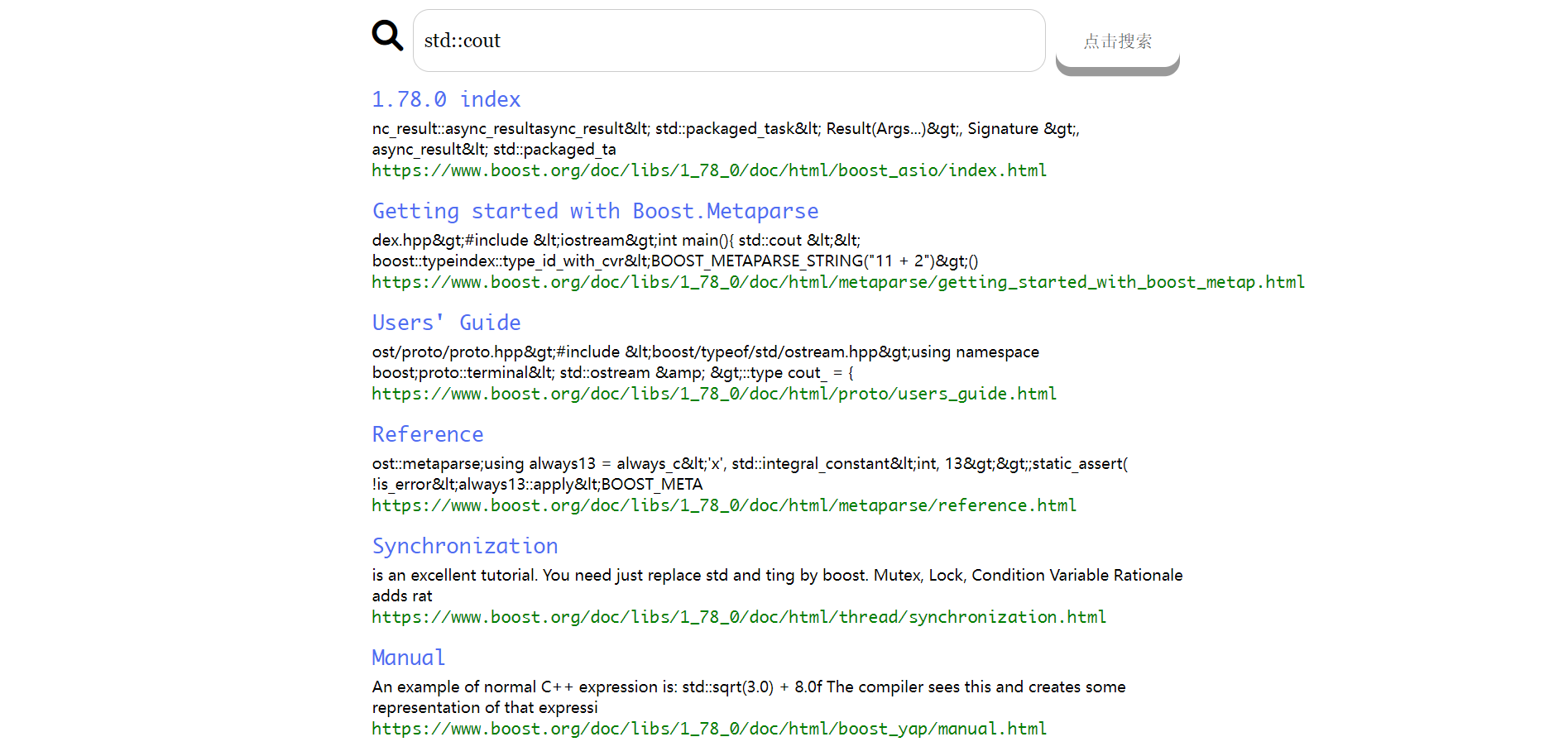1568x756 pixels.
Task: Open the Manual result title
Action: (x=409, y=658)
